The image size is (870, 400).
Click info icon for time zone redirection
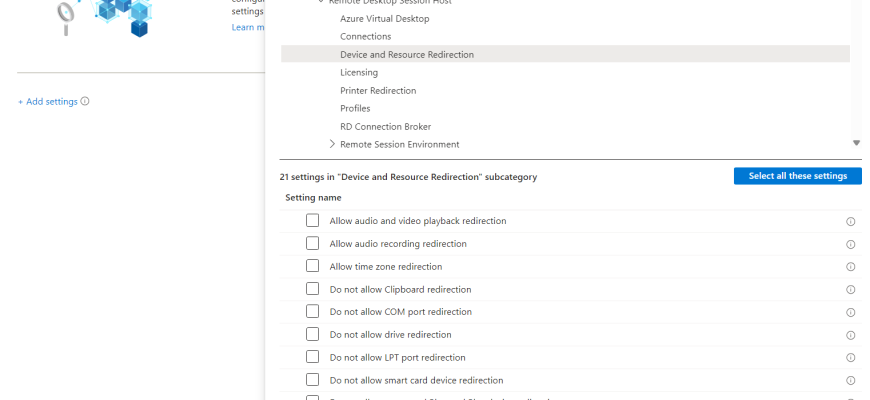tap(851, 267)
